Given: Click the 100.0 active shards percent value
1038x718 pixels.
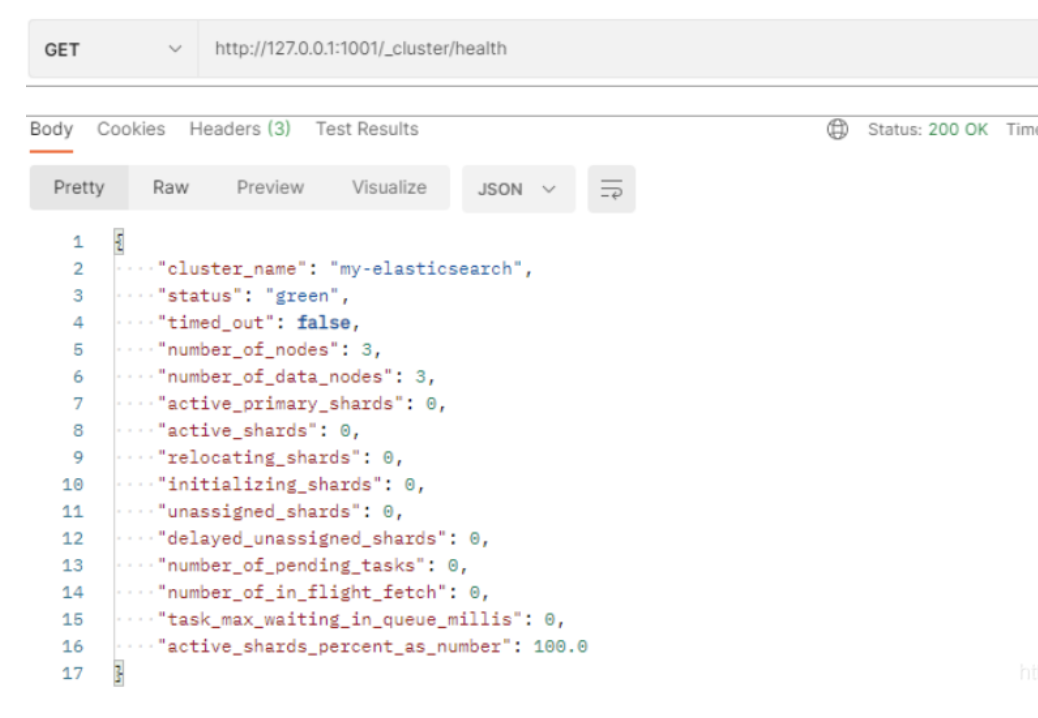Looking at the screenshot, I should pyautogui.click(x=560, y=646).
